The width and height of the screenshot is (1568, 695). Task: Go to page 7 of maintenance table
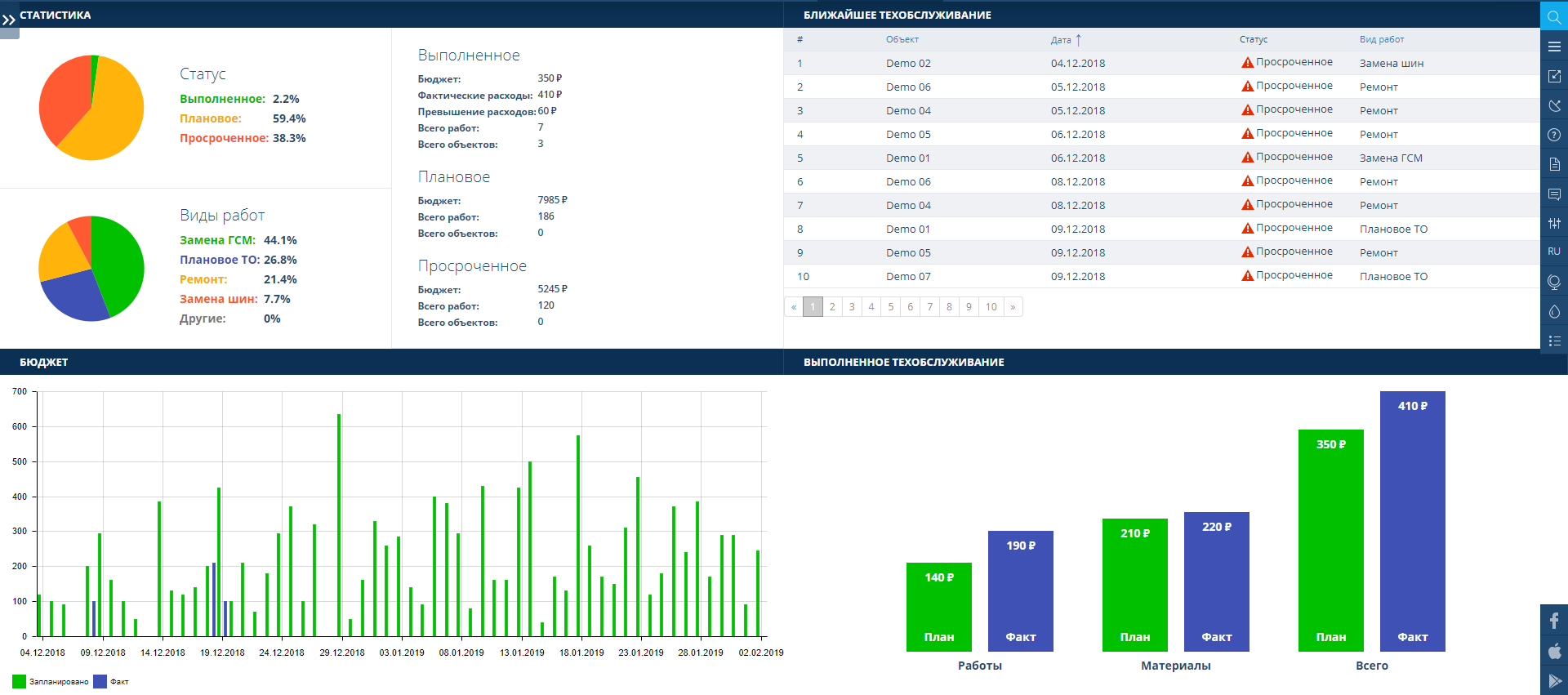click(x=929, y=307)
